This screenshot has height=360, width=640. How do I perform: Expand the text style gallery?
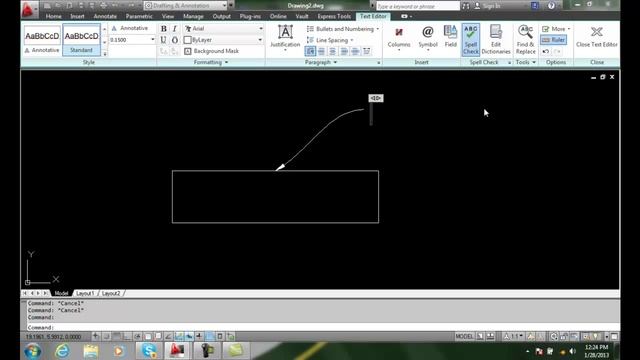coord(104,53)
